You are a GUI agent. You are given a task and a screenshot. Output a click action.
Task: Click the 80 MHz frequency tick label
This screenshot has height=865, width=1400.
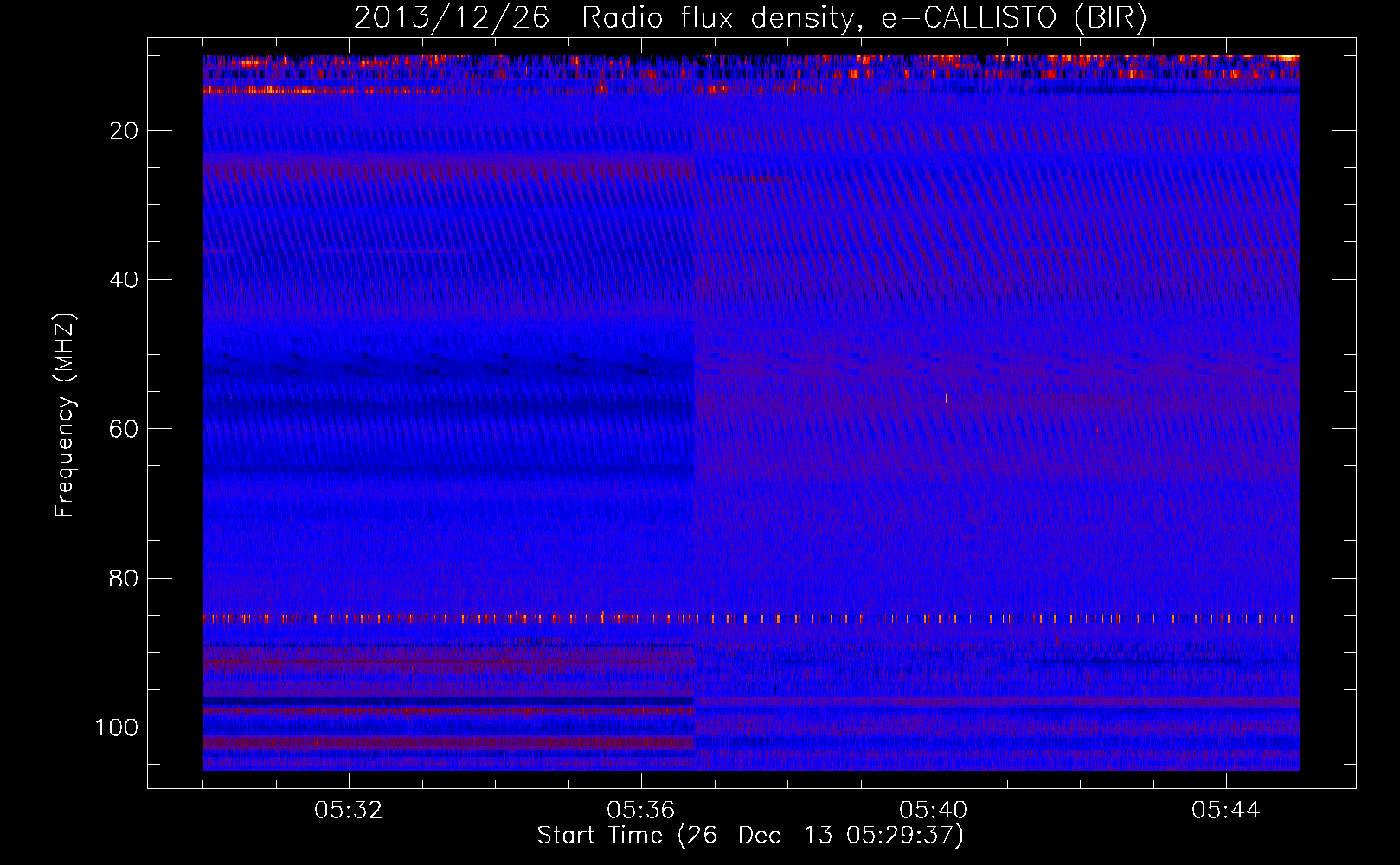125,579
